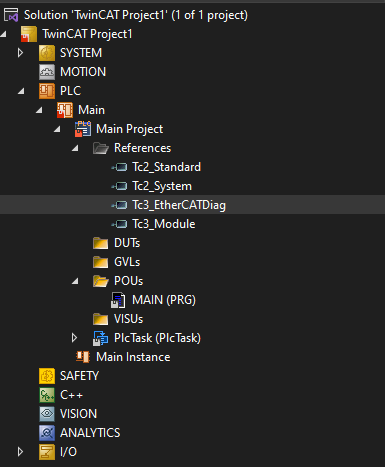Collapse the TwinCAT Project1 node

4,34
